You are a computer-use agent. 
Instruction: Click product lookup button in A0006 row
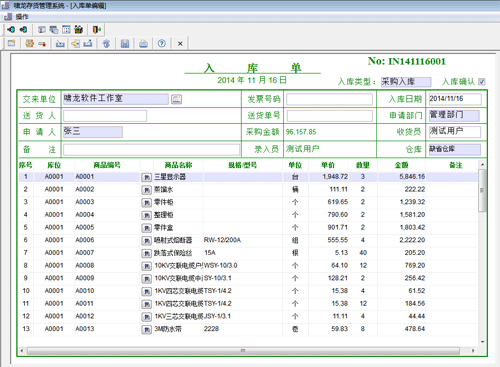146,241
